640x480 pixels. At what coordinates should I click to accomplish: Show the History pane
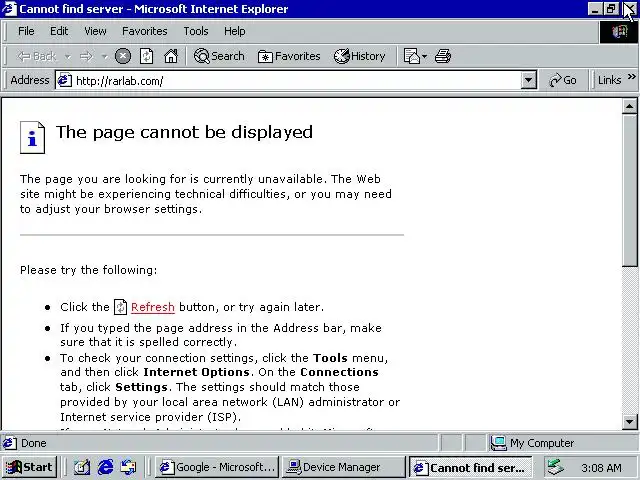[359, 56]
